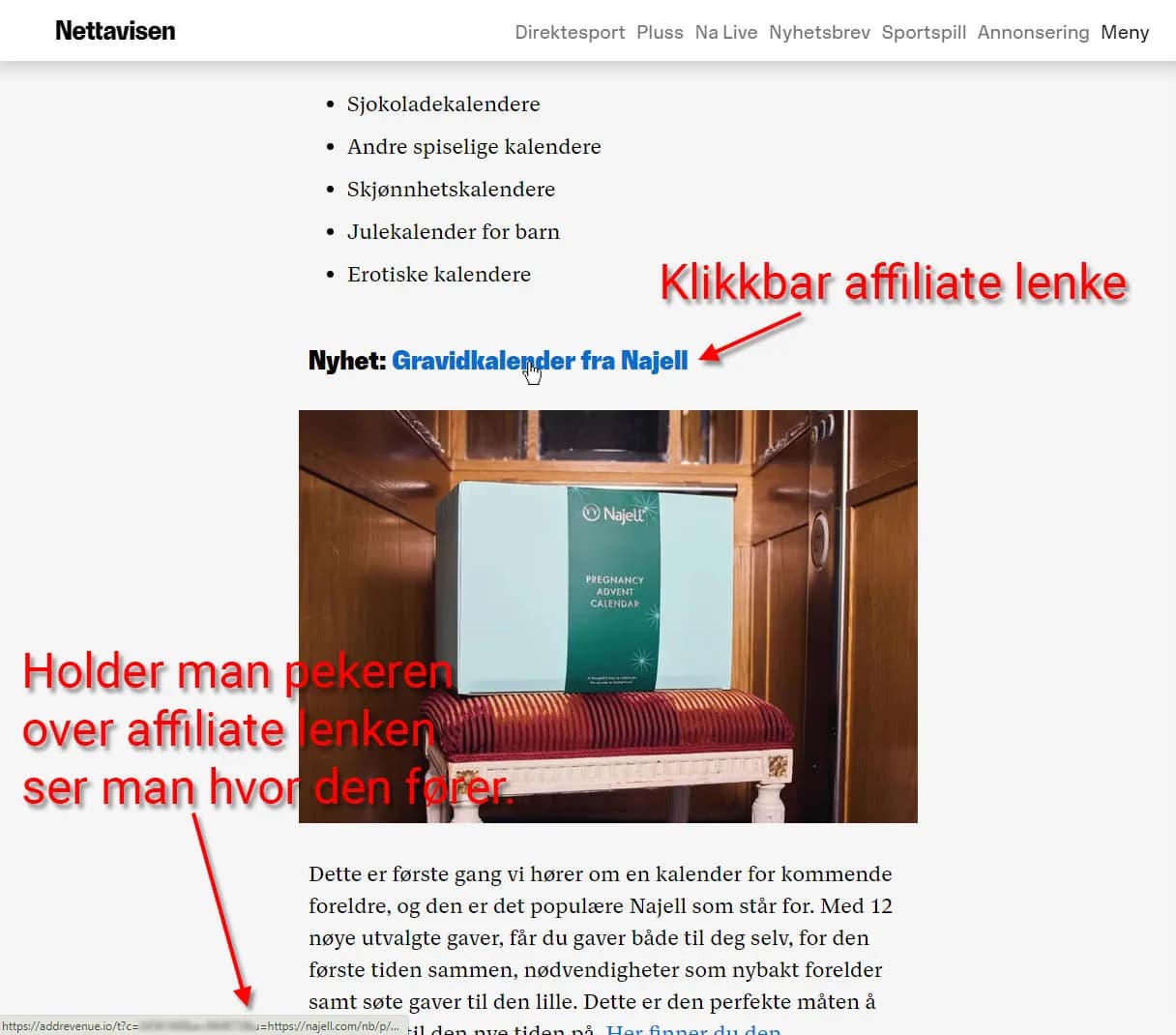Open the Pluss menu item
1176x1035 pixels.
point(660,32)
